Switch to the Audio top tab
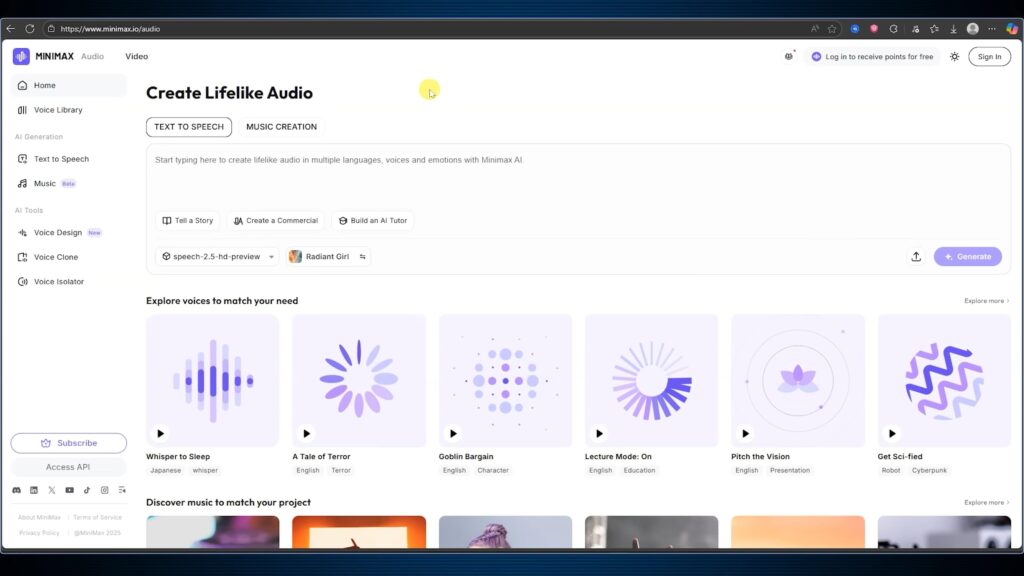The height and width of the screenshot is (576, 1024). pyautogui.click(x=92, y=56)
